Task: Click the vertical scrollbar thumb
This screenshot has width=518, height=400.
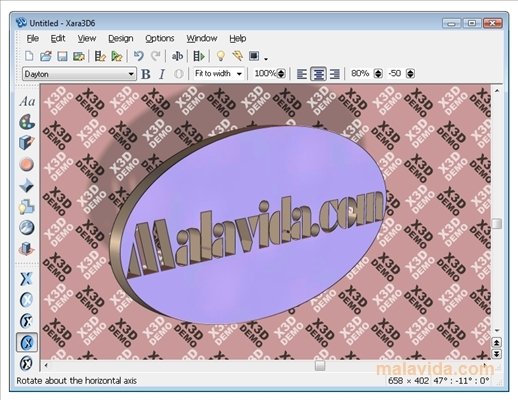Action: click(x=497, y=223)
